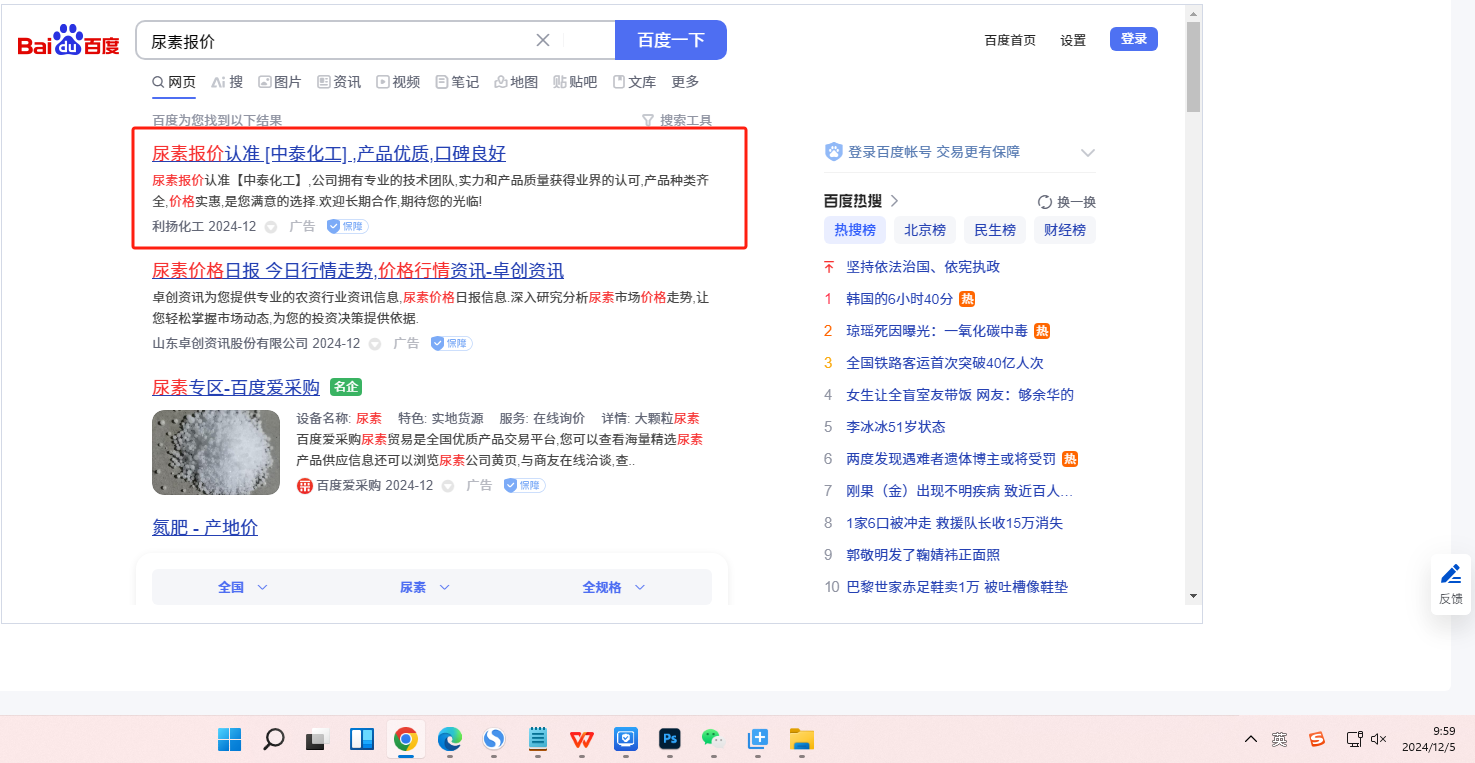Open the 反馈 feedback pencil icon

tap(1451, 574)
